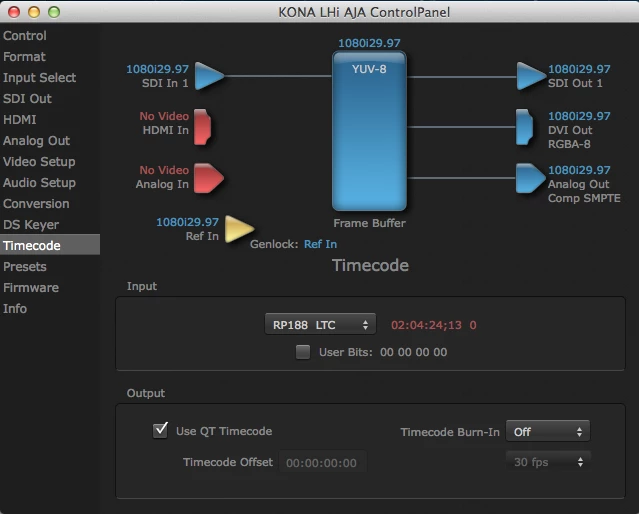Click the Timecode Offset input field

(322, 463)
